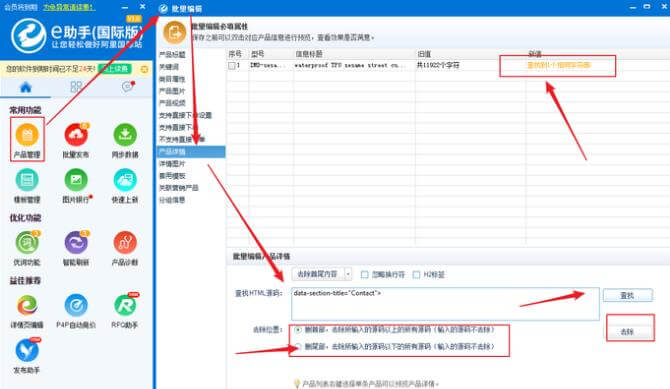Select 产品标题 in the attribute list
The height and width of the screenshot is (389, 670).
pyautogui.click(x=172, y=55)
